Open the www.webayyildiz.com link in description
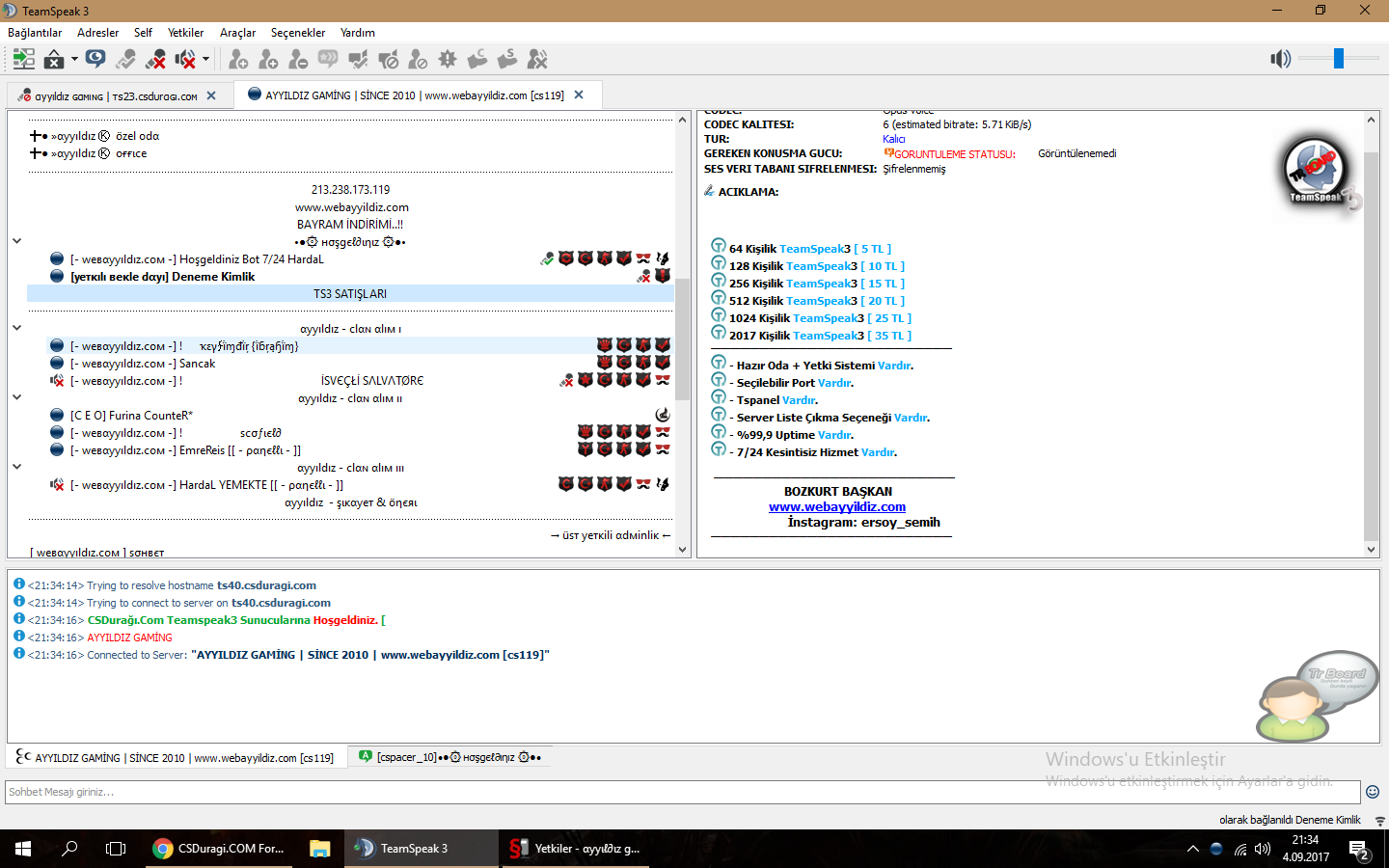This screenshot has height=868, width=1389. [x=837, y=506]
